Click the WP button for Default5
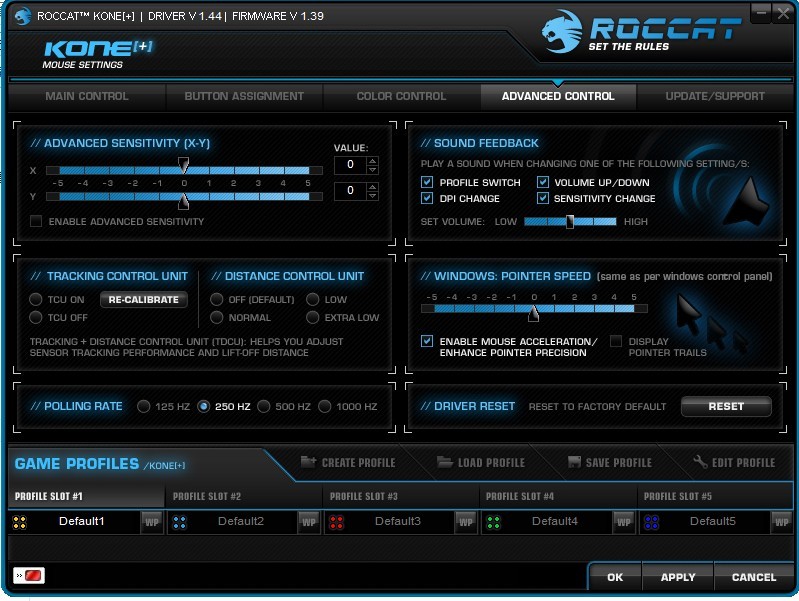The width and height of the screenshot is (799, 601). tap(782, 522)
